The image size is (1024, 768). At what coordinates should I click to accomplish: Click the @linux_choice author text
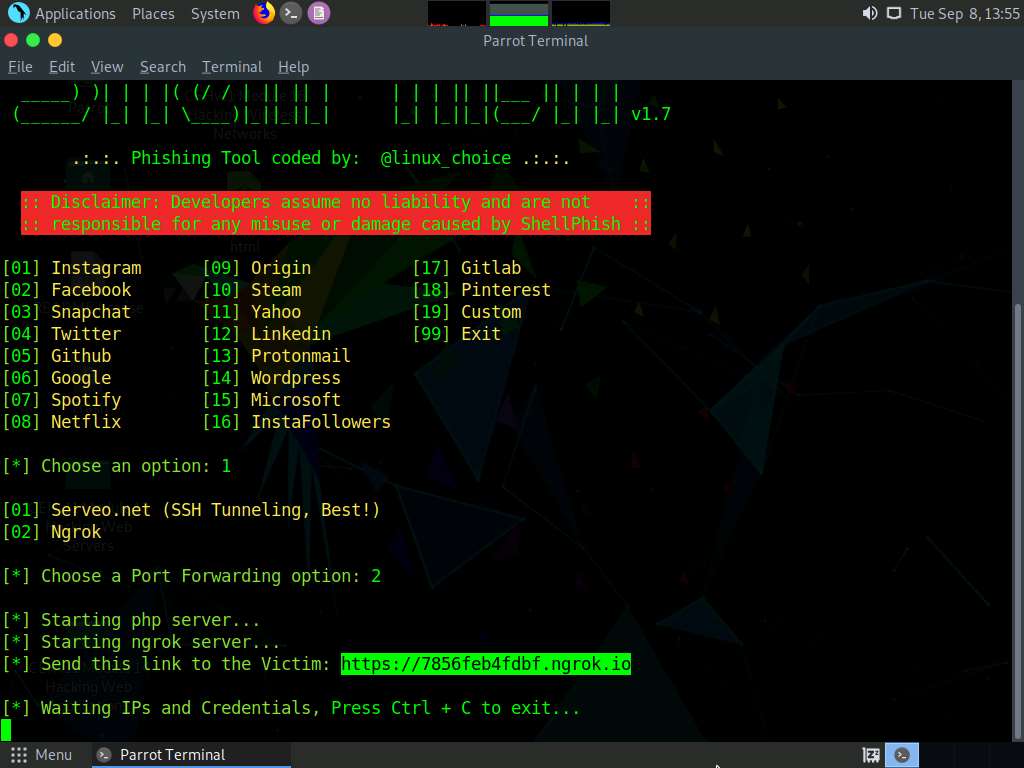pos(446,158)
